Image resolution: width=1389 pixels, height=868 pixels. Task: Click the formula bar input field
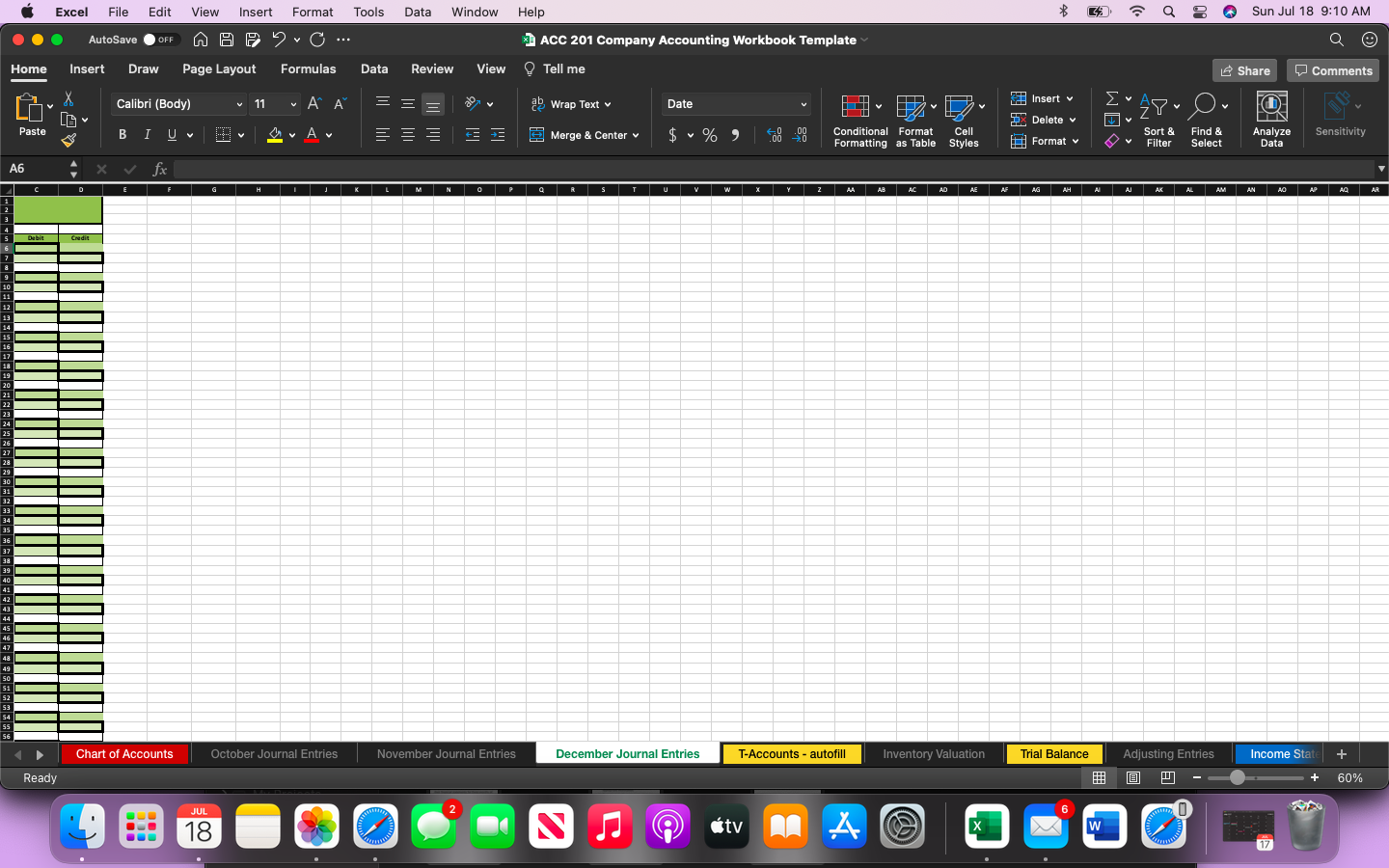pyautogui.click(x=774, y=169)
